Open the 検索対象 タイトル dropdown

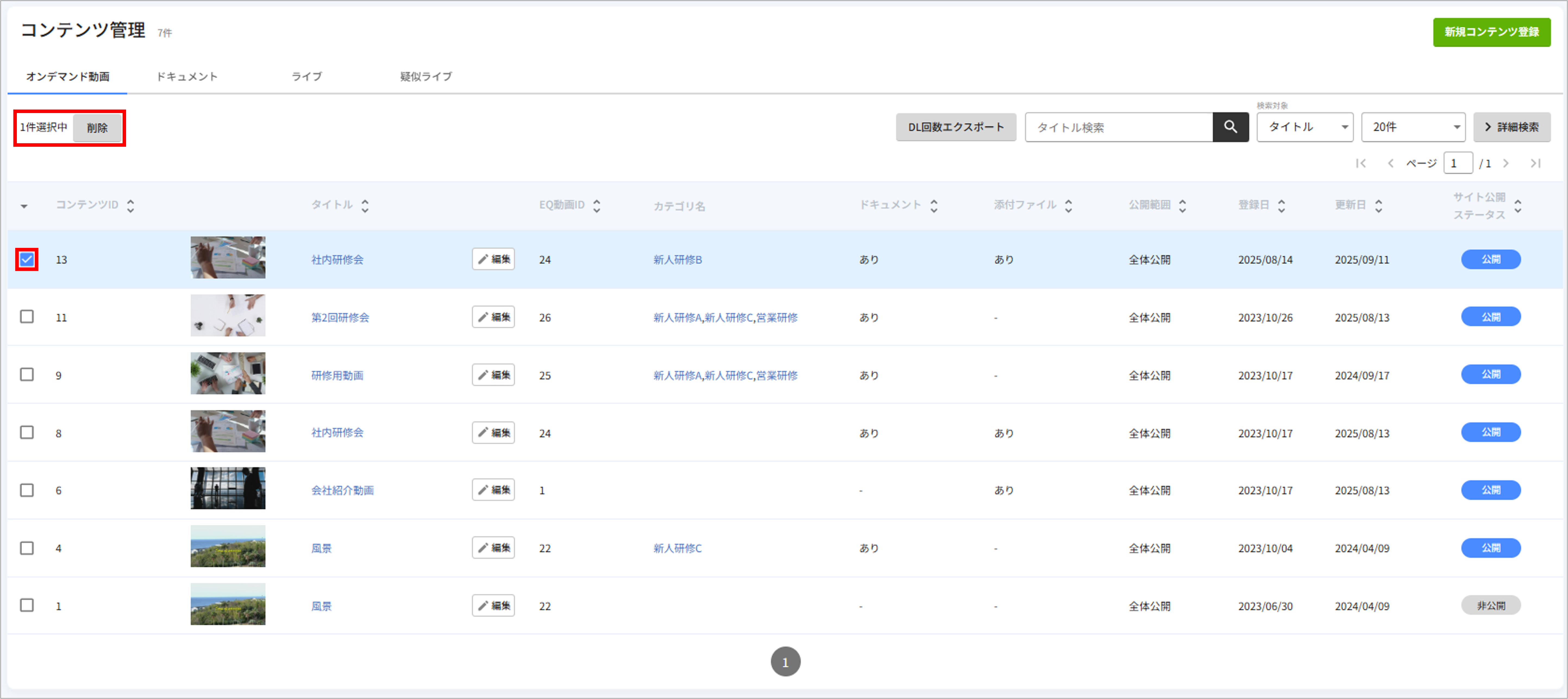coord(1304,127)
